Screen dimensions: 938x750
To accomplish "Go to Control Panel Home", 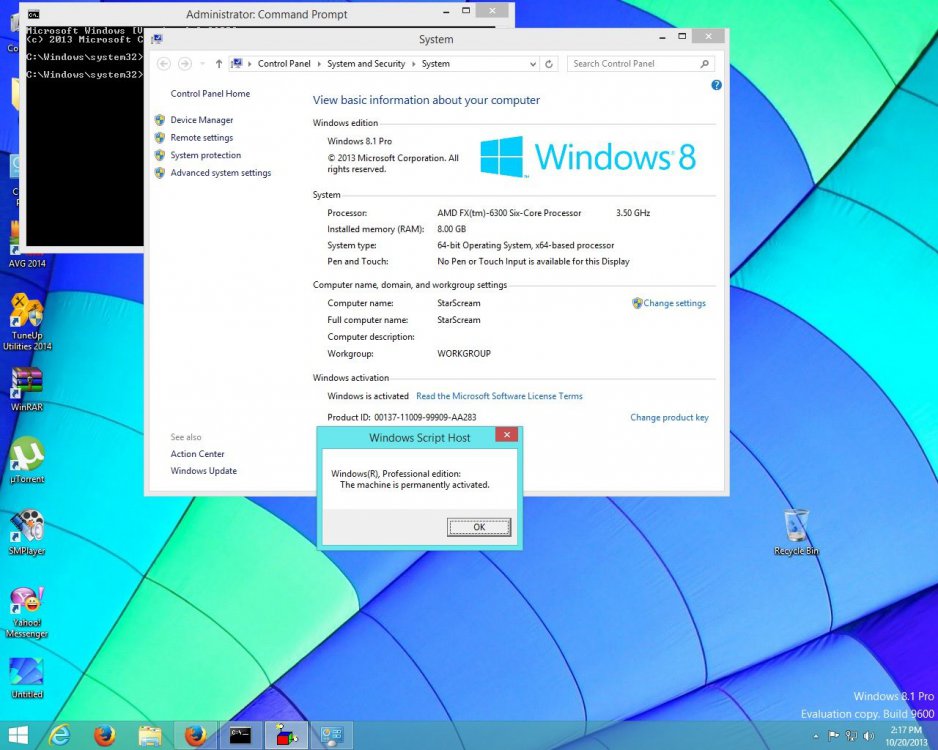I will pos(210,93).
